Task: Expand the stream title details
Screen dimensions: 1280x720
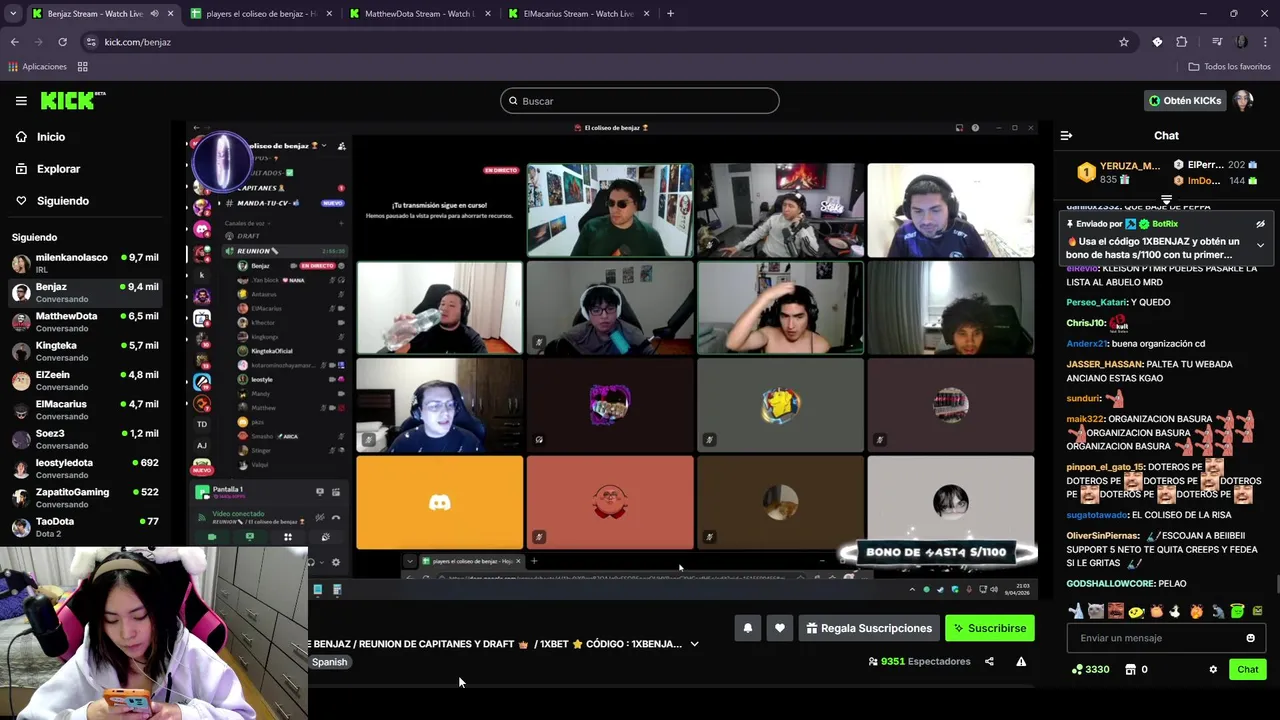Action: (x=694, y=644)
